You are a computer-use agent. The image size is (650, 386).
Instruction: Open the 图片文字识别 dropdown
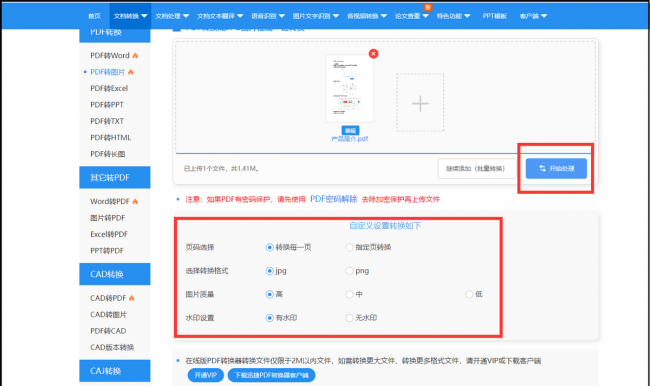(315, 16)
